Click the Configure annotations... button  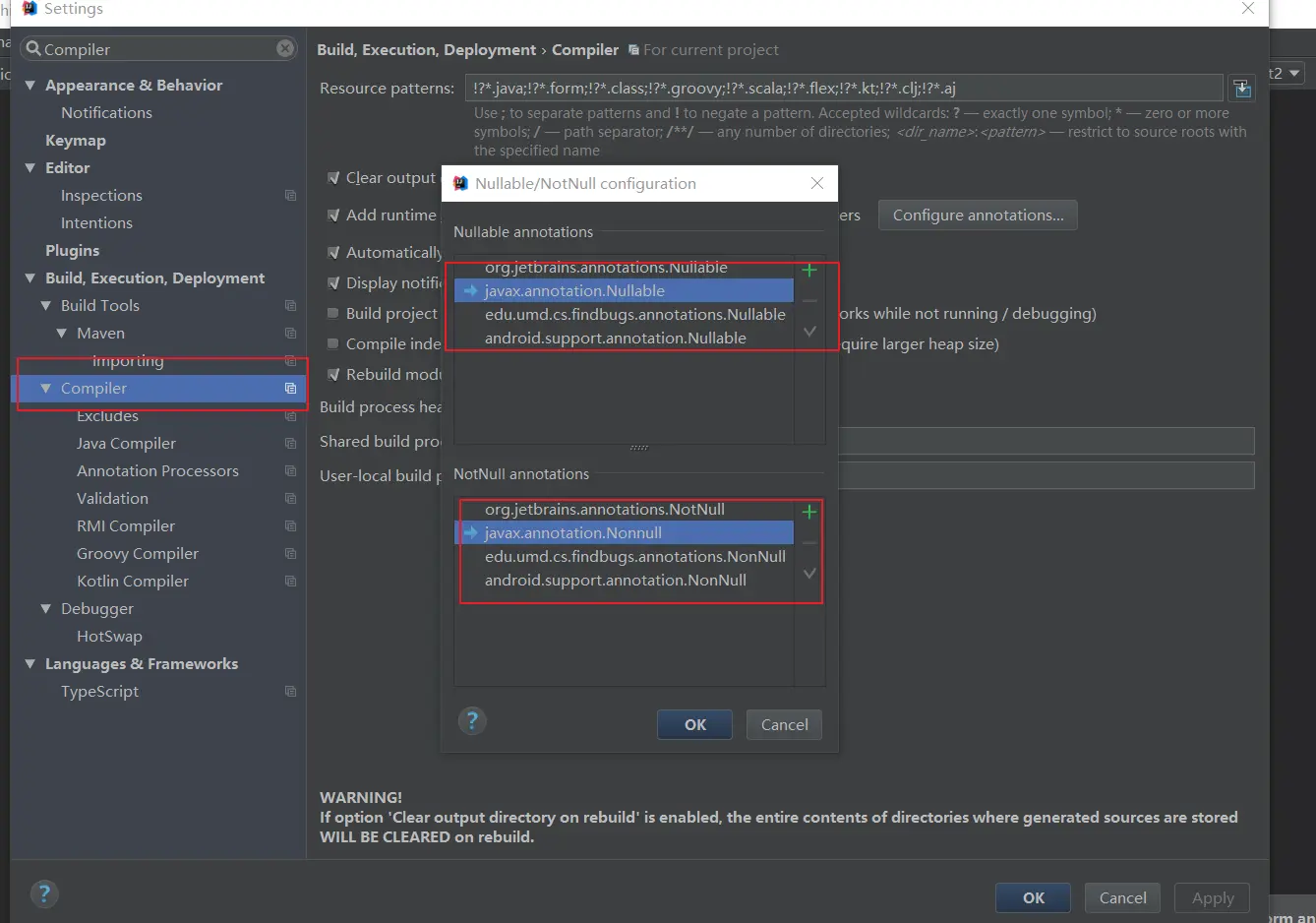tap(978, 215)
